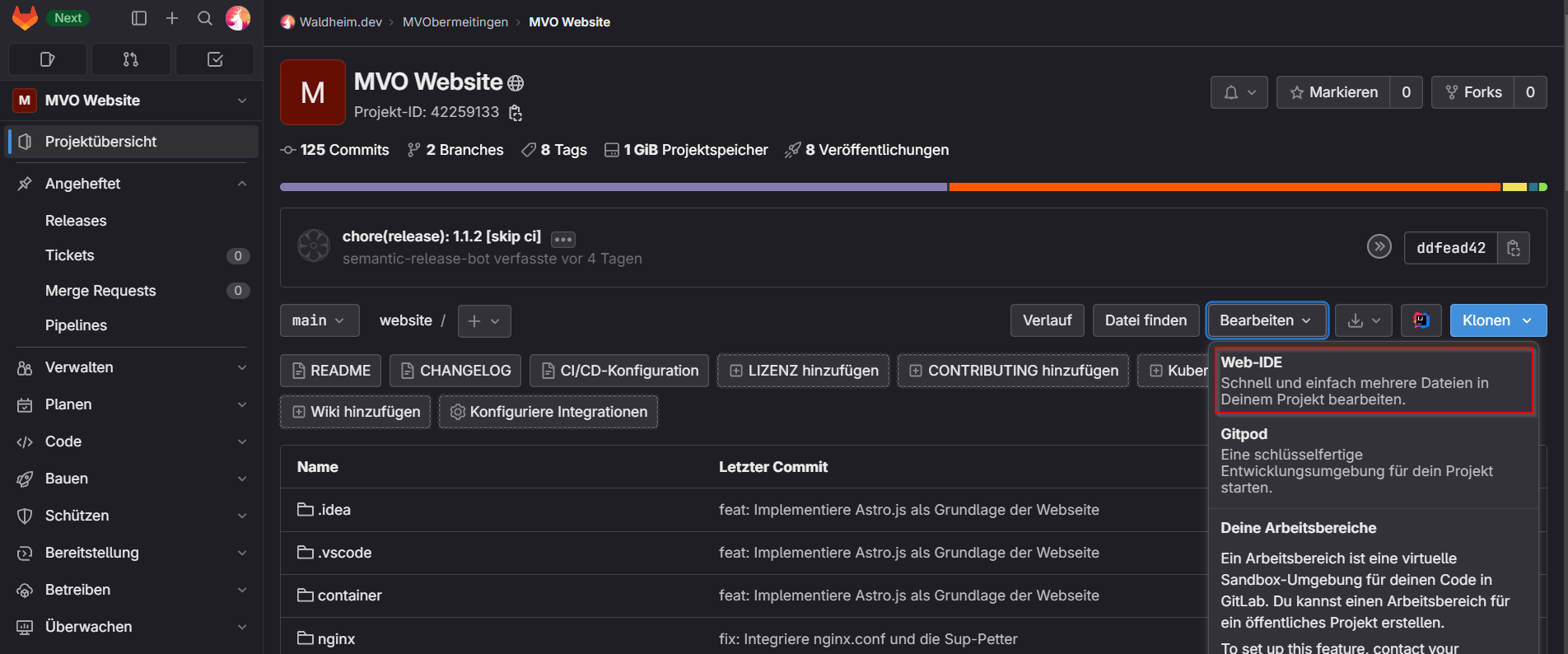This screenshot has width=1568, height=654.
Task: Copy commit SHA ddfead42
Action: 1514,248
